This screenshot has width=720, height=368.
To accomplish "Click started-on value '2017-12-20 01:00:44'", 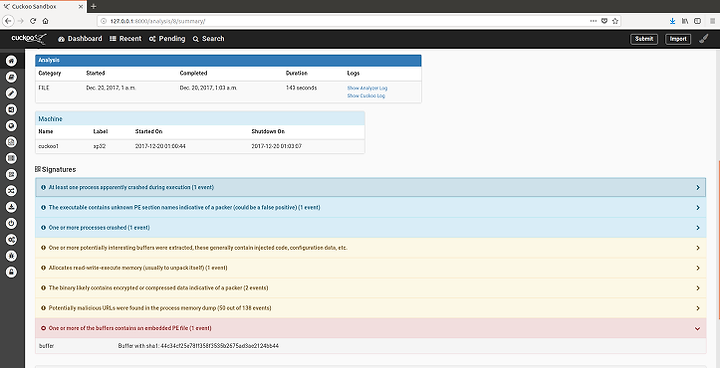I will [x=160, y=146].
